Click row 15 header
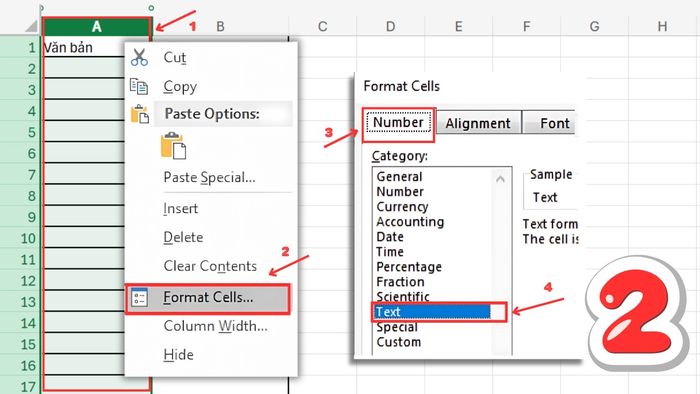Image resolution: width=700 pixels, height=394 pixels. click(20, 344)
